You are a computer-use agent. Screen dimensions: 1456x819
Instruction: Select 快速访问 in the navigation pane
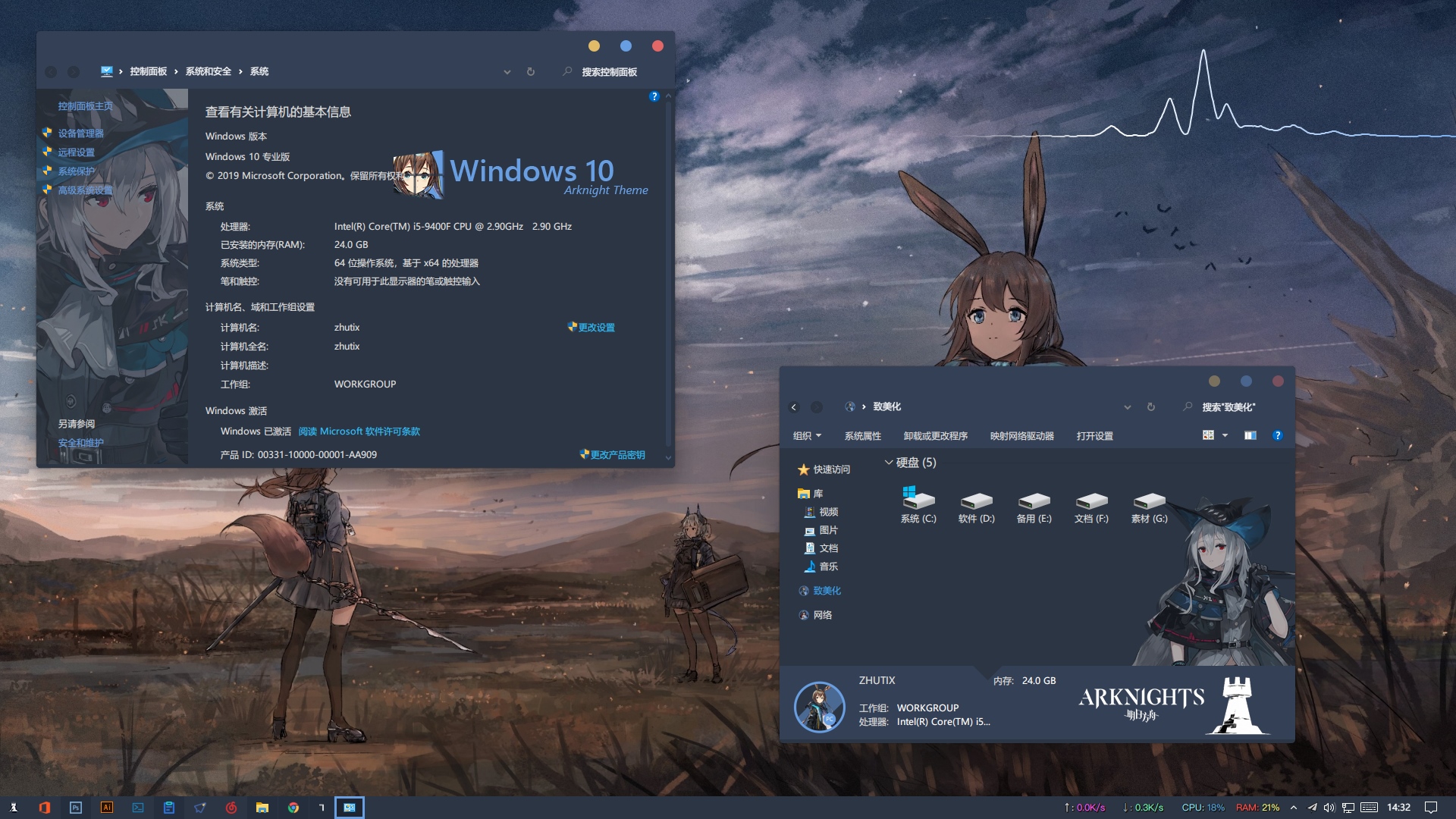(824, 469)
